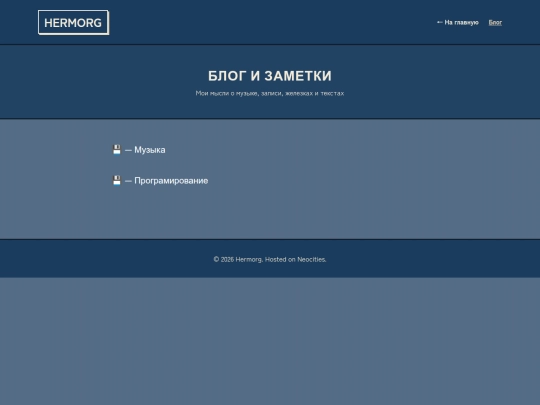Open the 'Музыка' category
The width and height of the screenshot is (540, 405).
150,150
